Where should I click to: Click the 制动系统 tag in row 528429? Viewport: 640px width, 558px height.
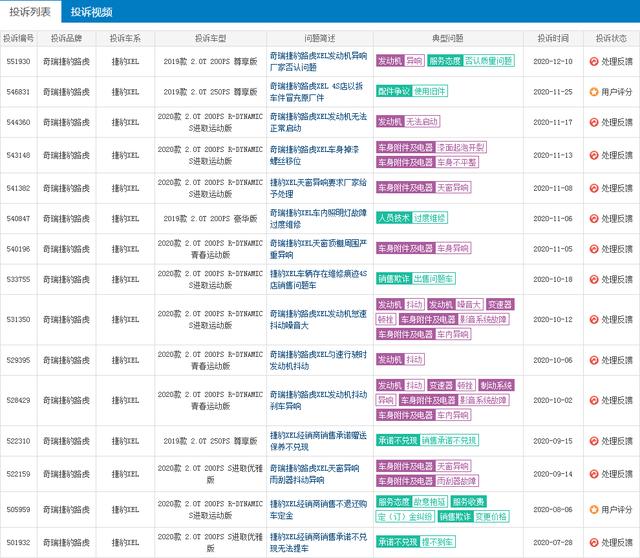[497, 385]
